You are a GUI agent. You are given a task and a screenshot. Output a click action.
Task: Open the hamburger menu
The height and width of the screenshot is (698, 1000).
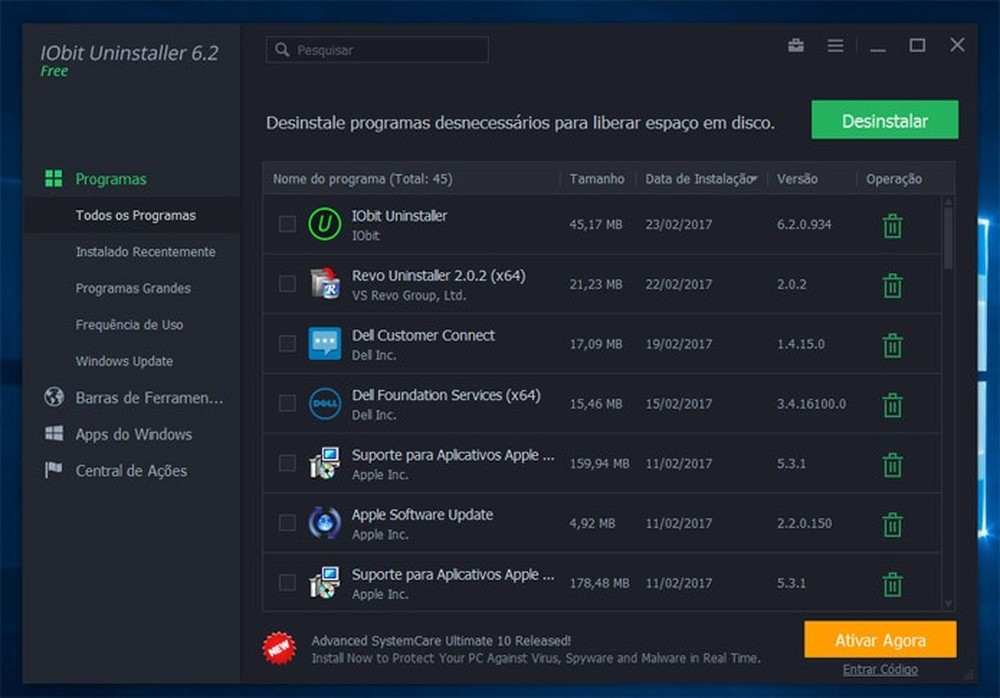pos(836,45)
